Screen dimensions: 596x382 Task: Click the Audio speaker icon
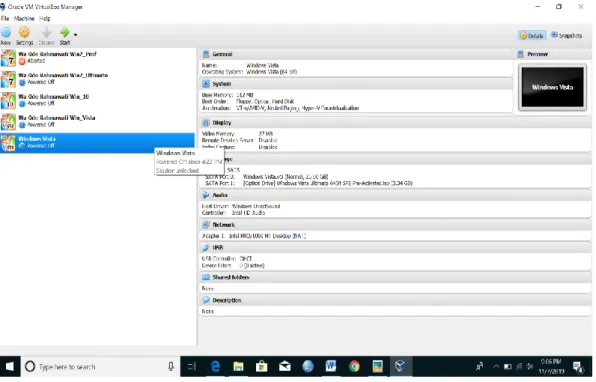[206, 195]
